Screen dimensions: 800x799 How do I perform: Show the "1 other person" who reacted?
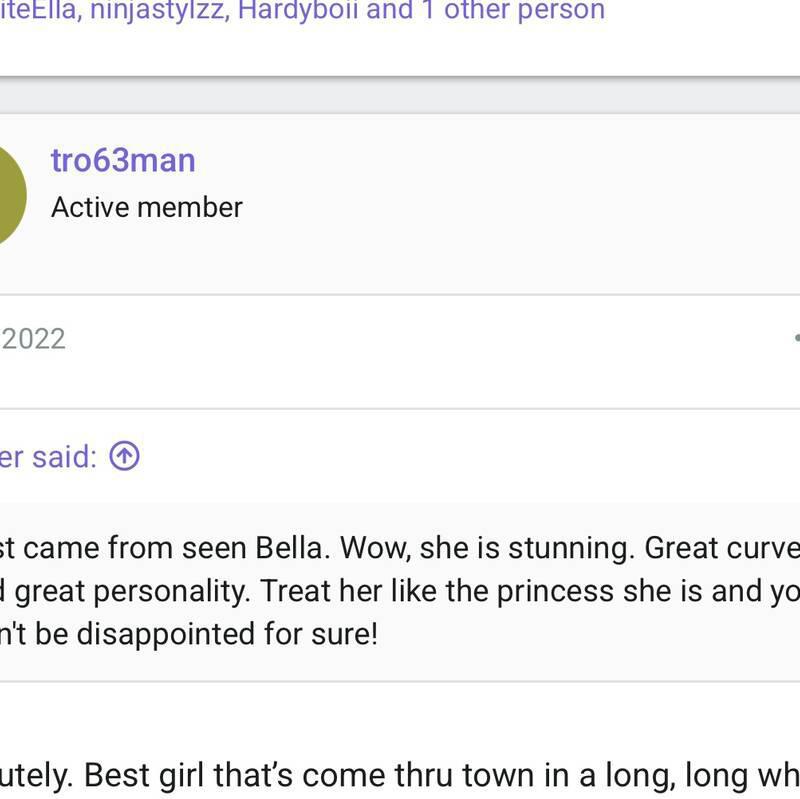click(513, 11)
